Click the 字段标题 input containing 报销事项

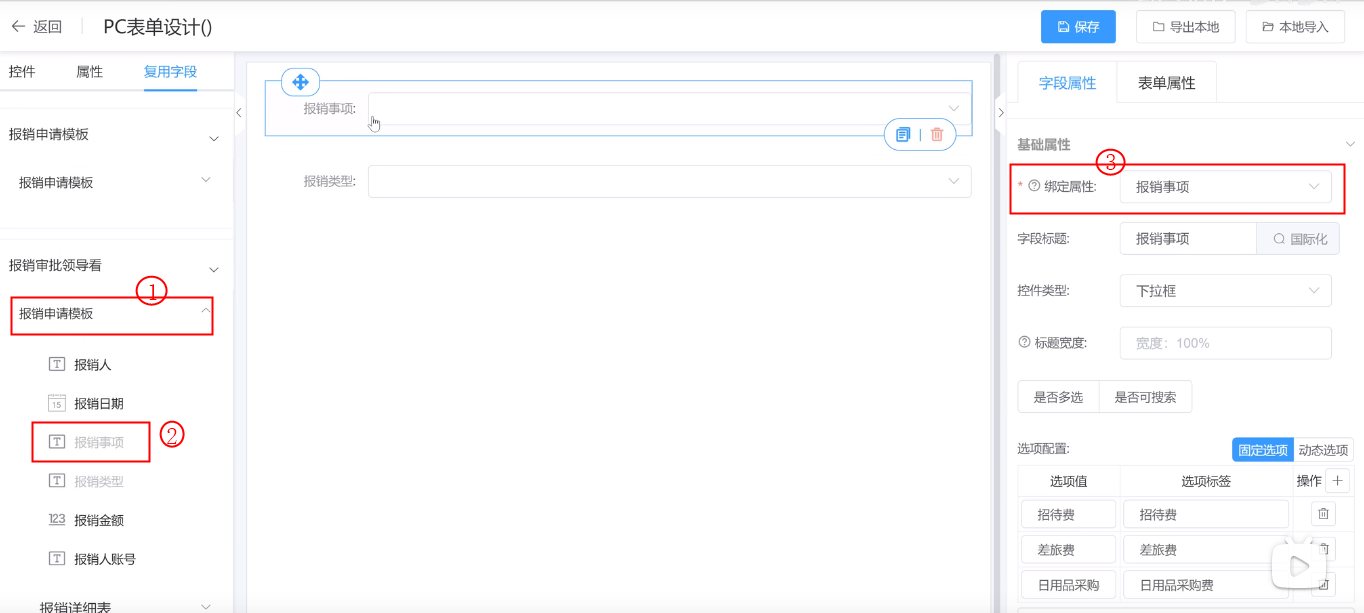click(x=1188, y=239)
